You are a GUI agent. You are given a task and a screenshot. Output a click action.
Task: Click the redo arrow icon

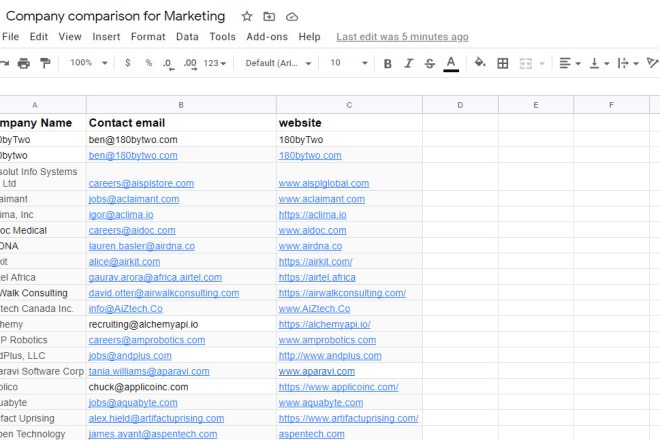tap(4, 63)
